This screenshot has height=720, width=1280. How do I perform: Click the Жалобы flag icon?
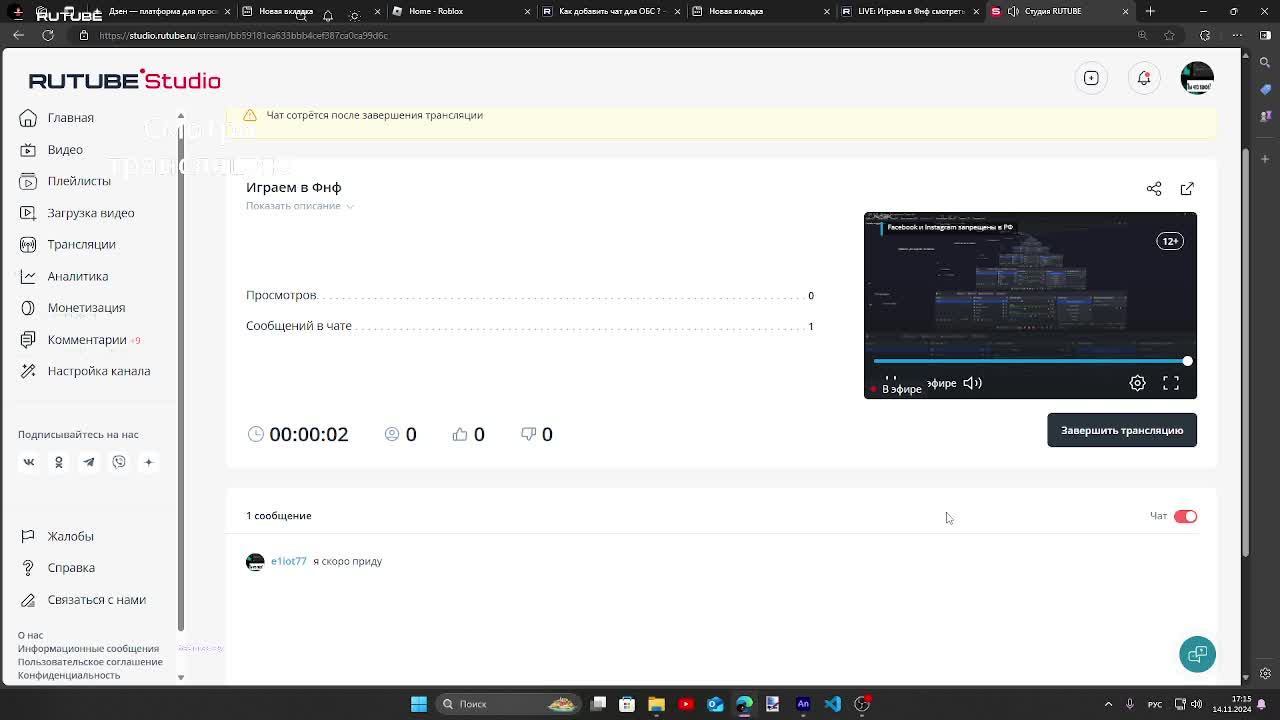click(28, 536)
